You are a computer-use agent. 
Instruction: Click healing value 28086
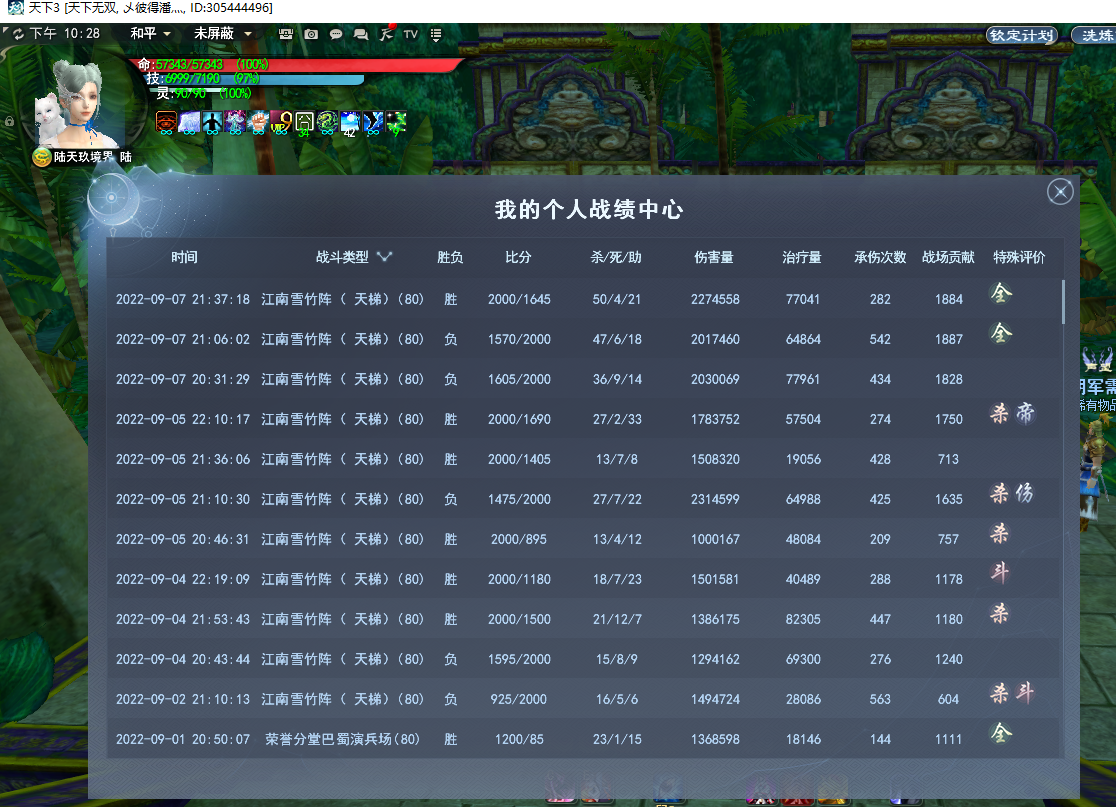point(803,699)
